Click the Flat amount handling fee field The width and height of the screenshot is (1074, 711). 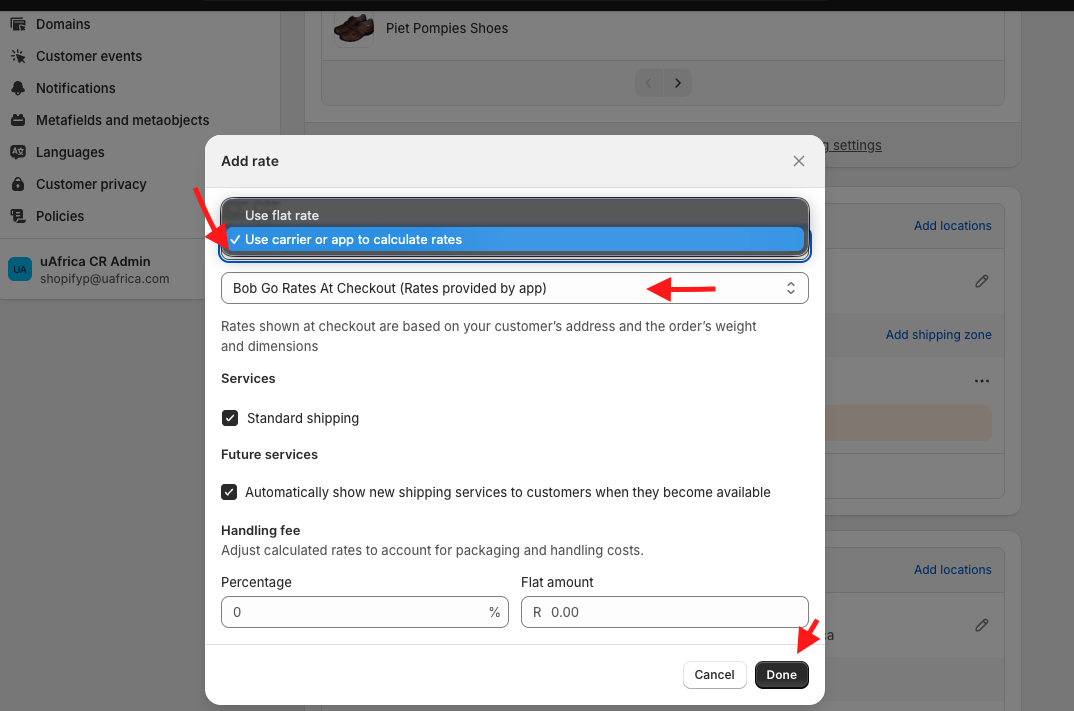tap(670, 612)
